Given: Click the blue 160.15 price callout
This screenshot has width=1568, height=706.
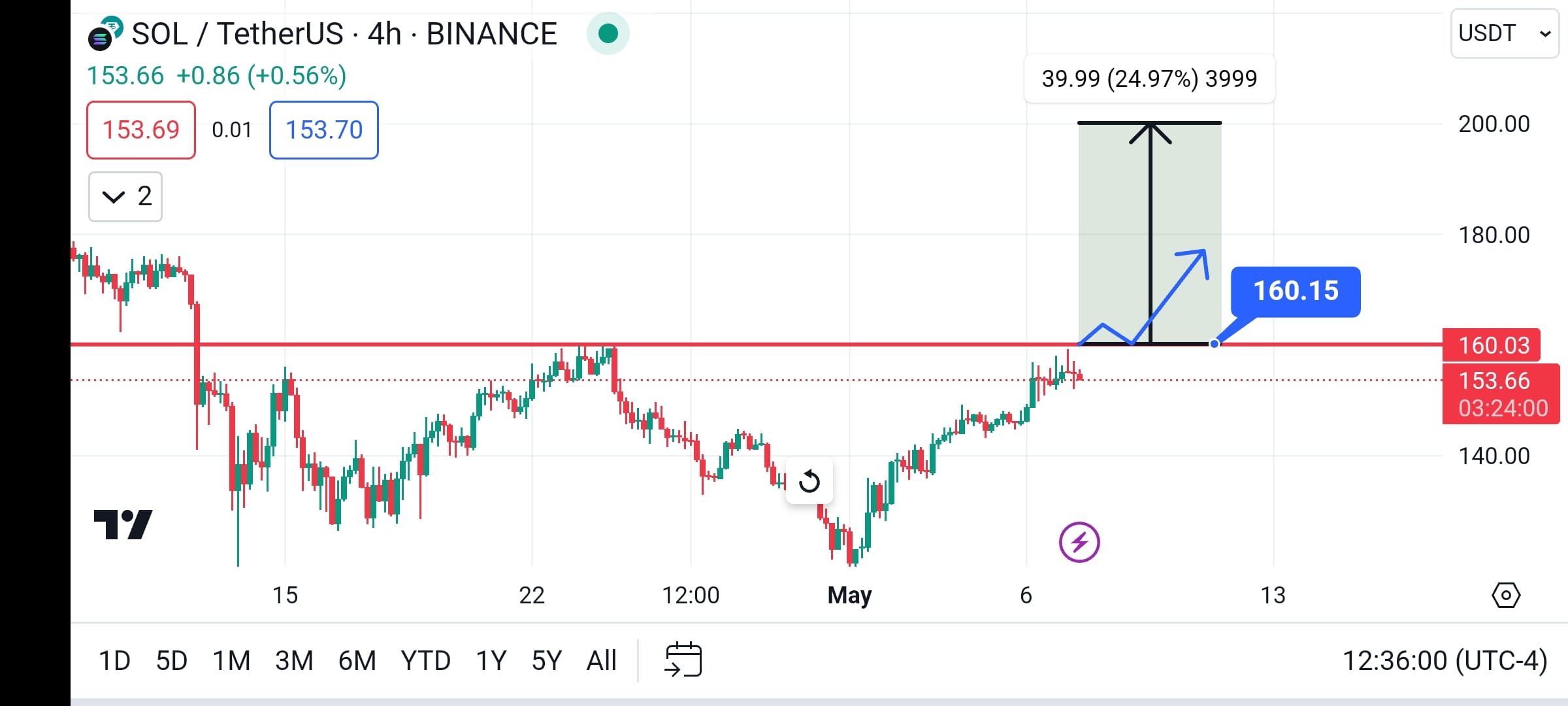Looking at the screenshot, I should point(1294,292).
